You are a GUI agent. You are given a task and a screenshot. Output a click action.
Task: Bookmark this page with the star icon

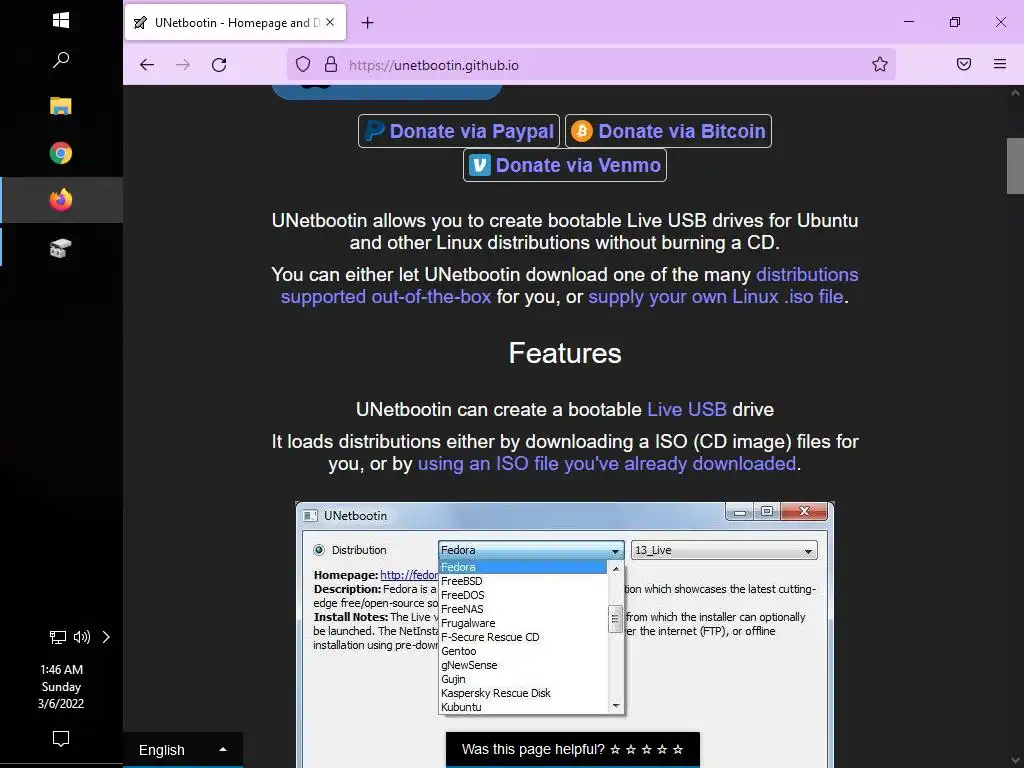[880, 64]
